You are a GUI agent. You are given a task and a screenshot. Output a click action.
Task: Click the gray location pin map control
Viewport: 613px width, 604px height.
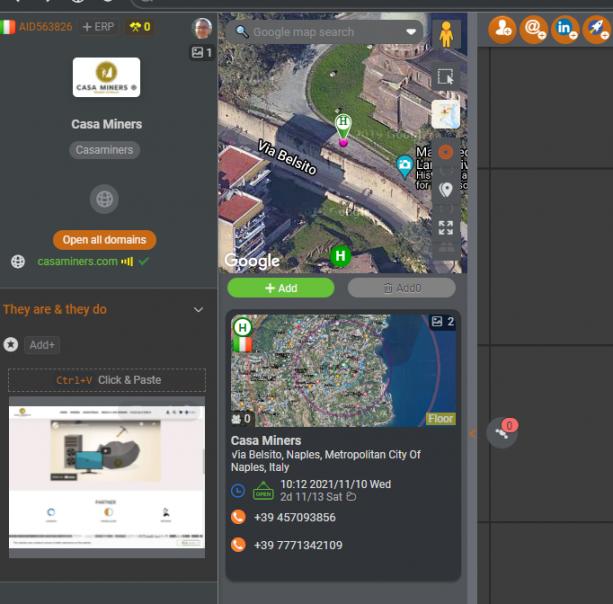[x=446, y=189]
